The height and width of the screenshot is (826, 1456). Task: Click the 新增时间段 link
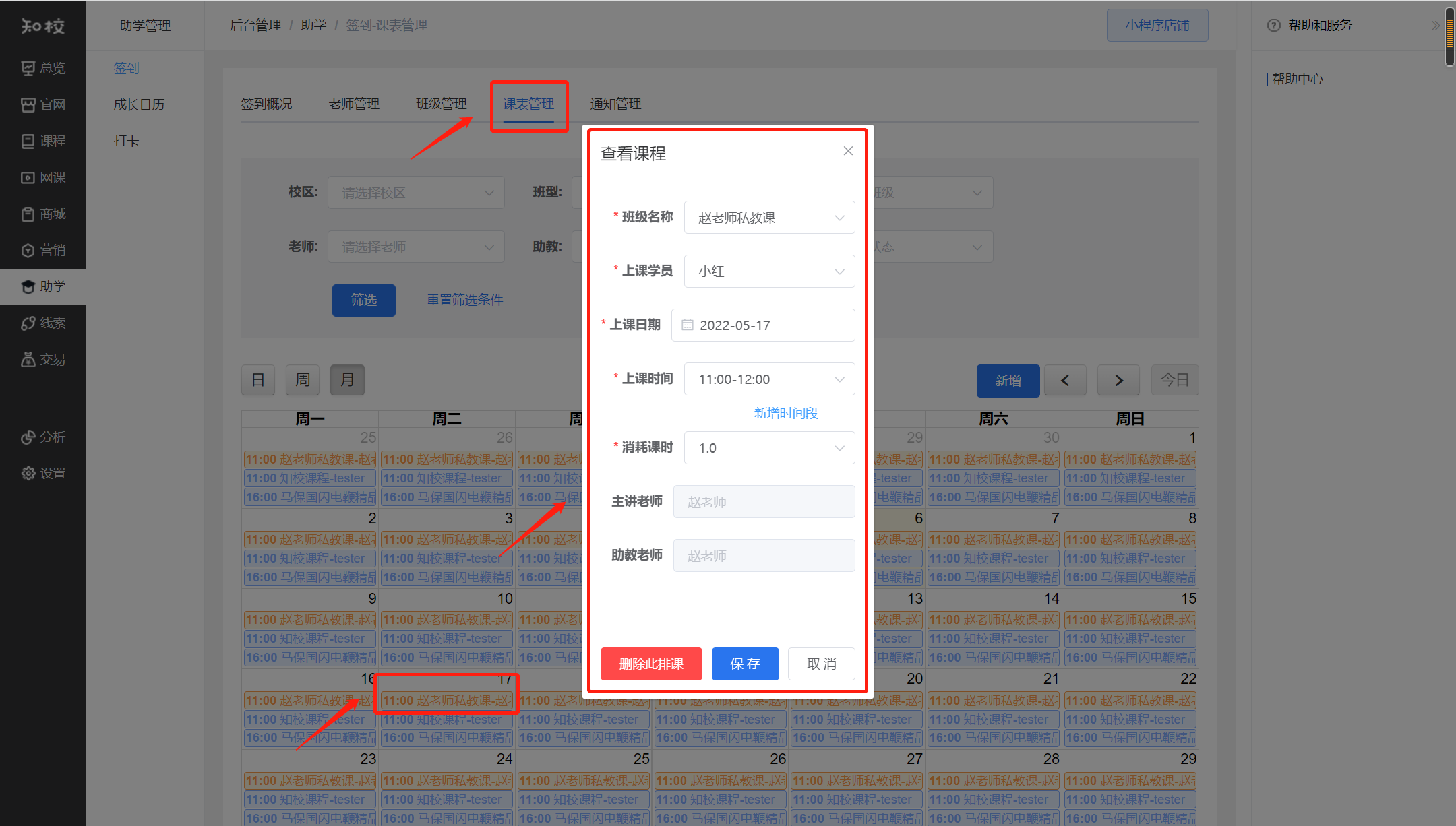click(x=785, y=413)
